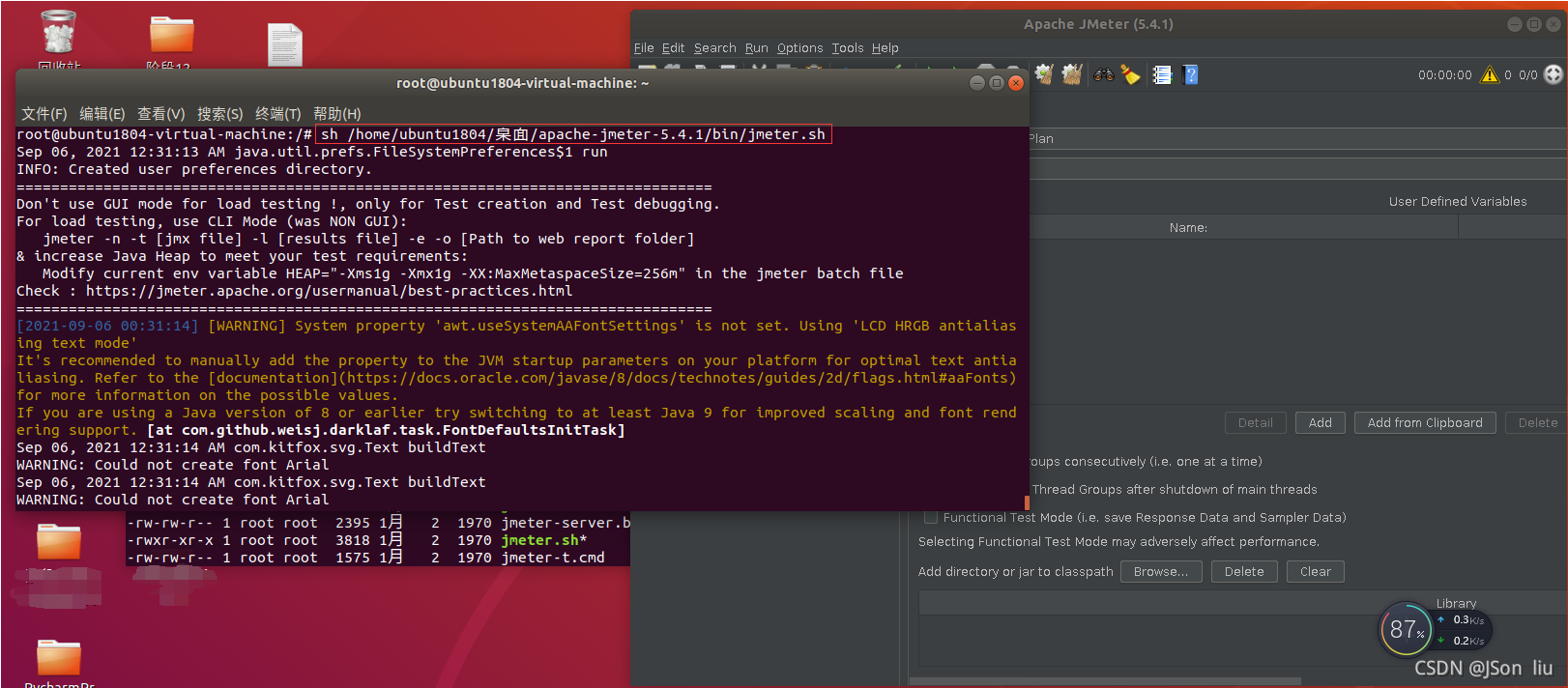The image size is (1568, 688).
Task: Click the yellow warning triangle log indicator
Action: point(1490,74)
